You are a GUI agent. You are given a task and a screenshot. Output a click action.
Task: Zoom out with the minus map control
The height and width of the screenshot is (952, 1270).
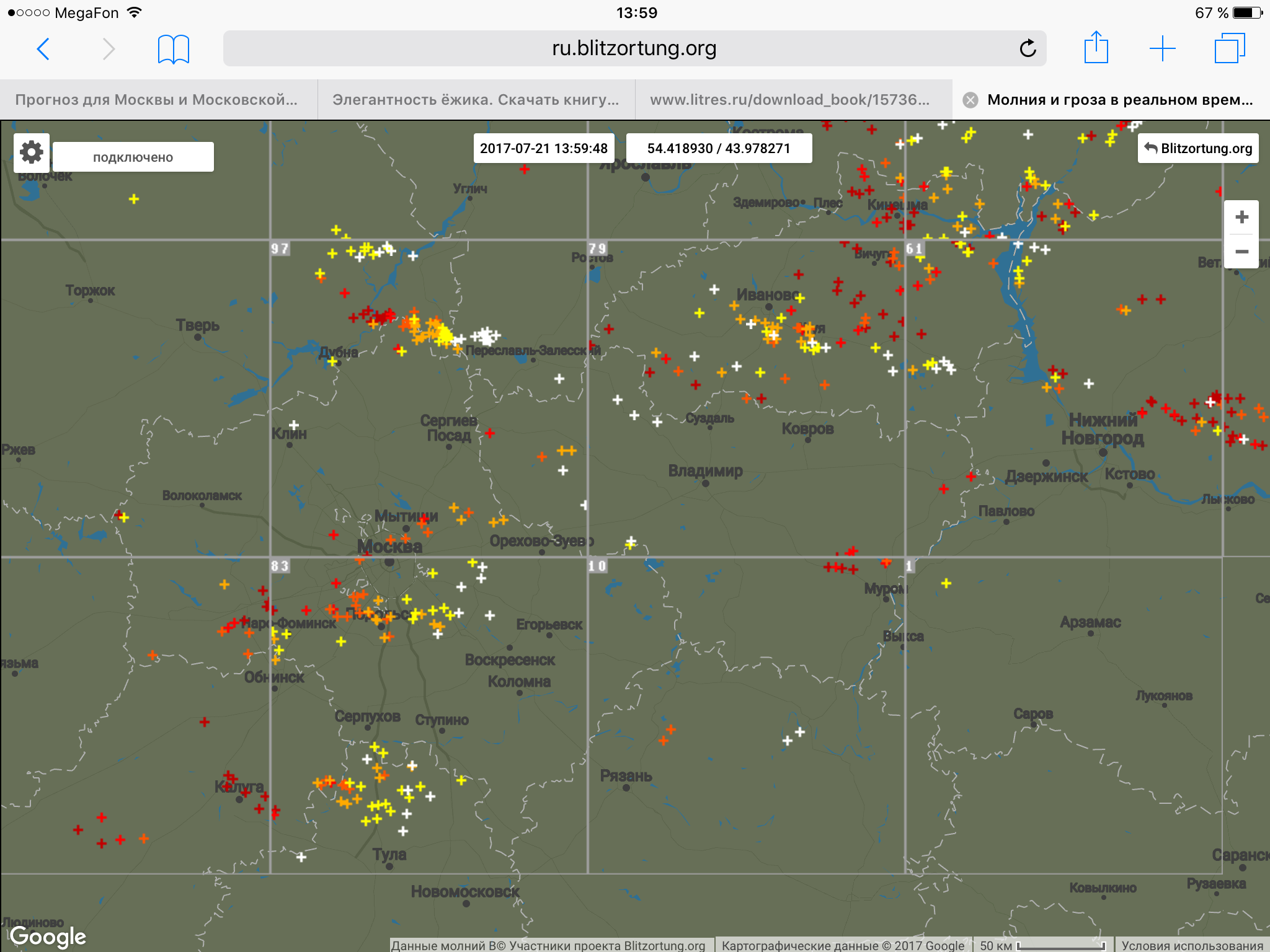coord(1241,252)
